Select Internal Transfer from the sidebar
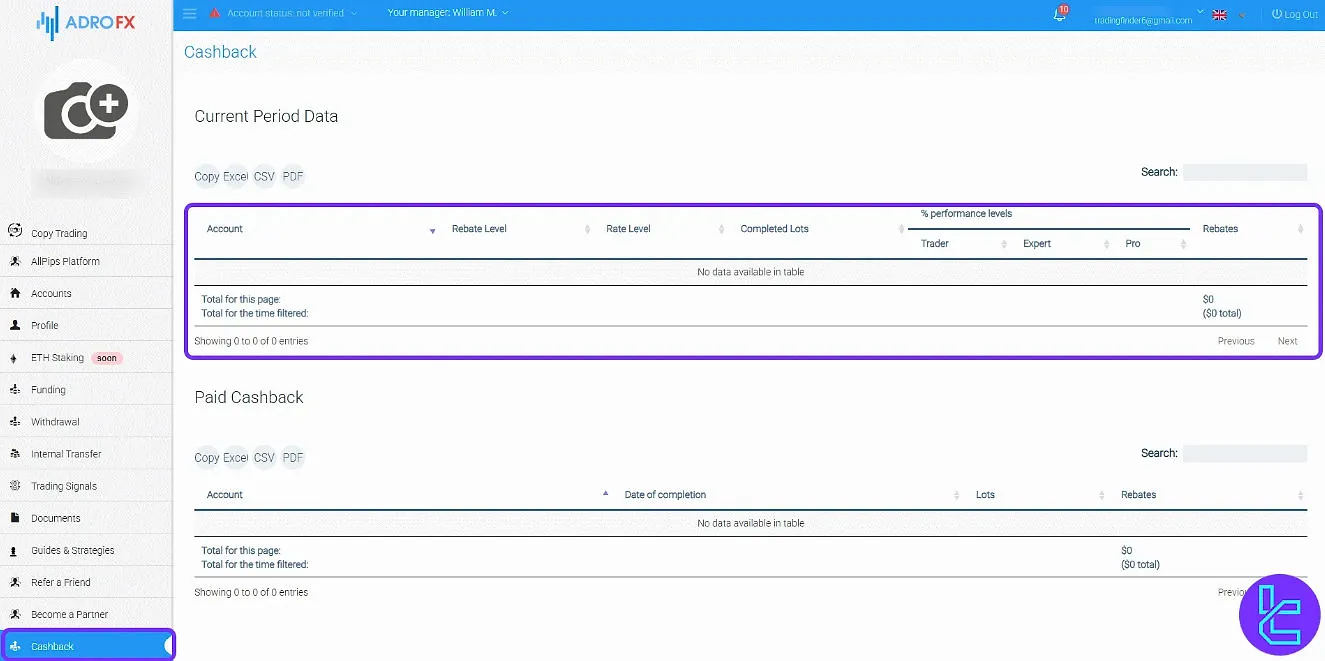 pyautogui.click(x=15, y=453)
